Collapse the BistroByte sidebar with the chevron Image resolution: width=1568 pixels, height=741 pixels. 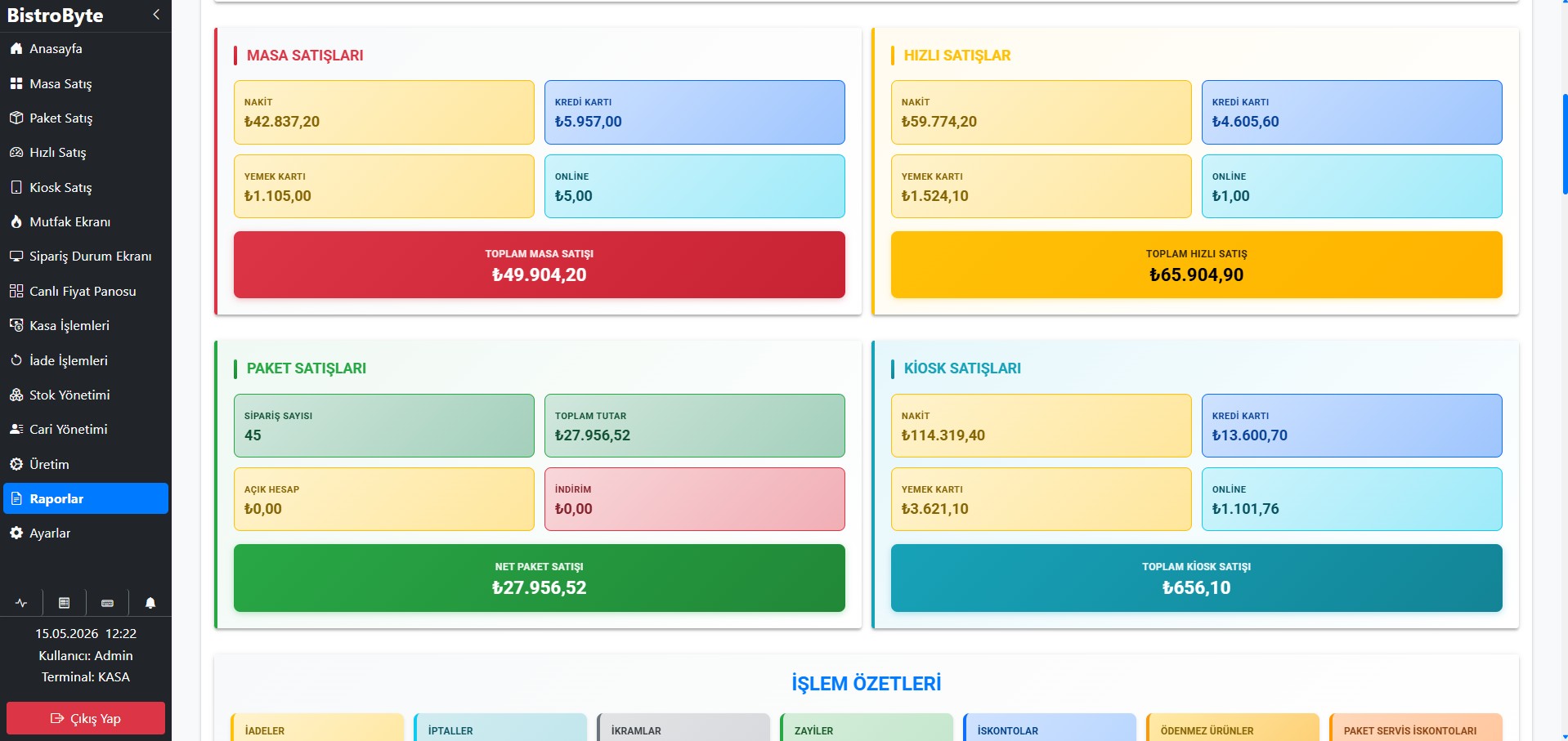(156, 14)
